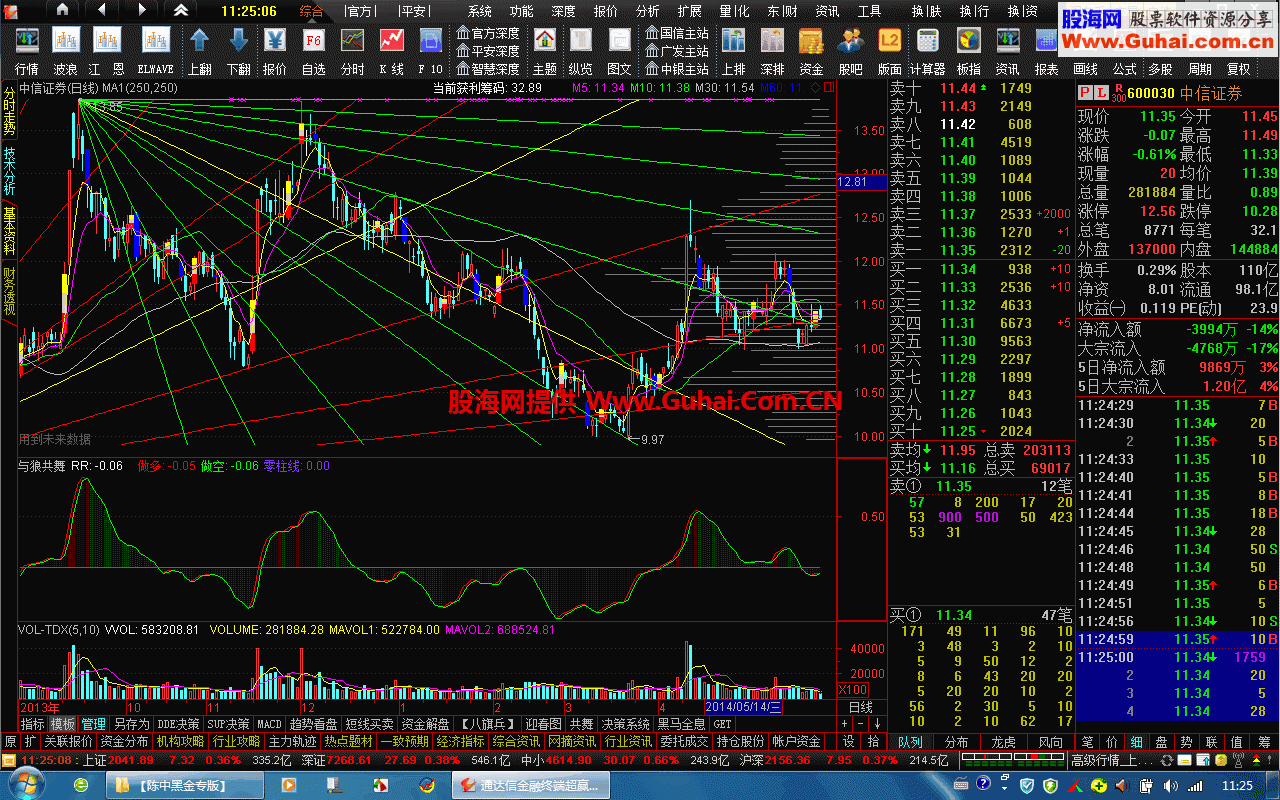The image size is (1280, 800).
Task: Open the 上排 Shanghai ranking icon
Action: pos(733,40)
